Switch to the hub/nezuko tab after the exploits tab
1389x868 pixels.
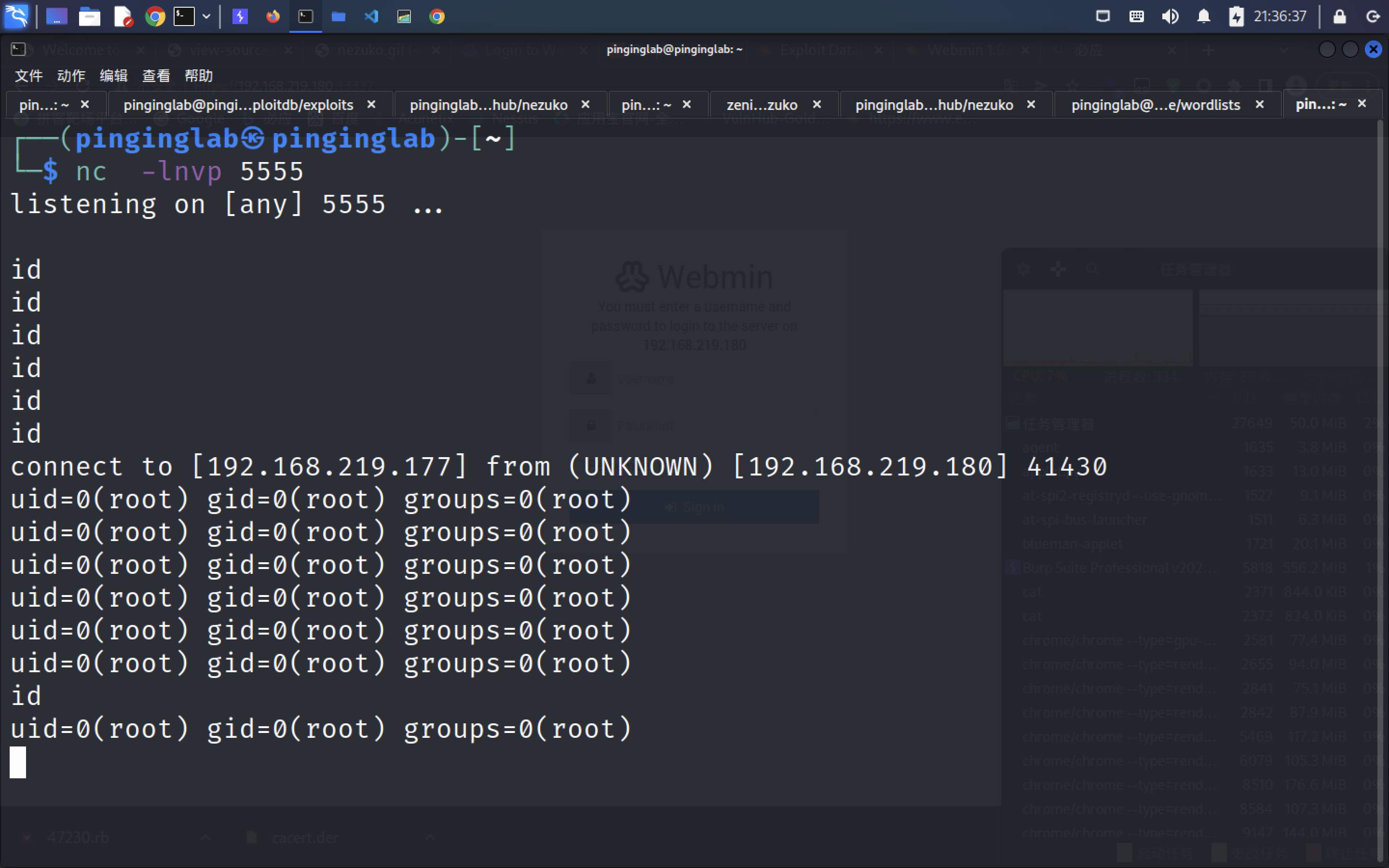(x=489, y=105)
